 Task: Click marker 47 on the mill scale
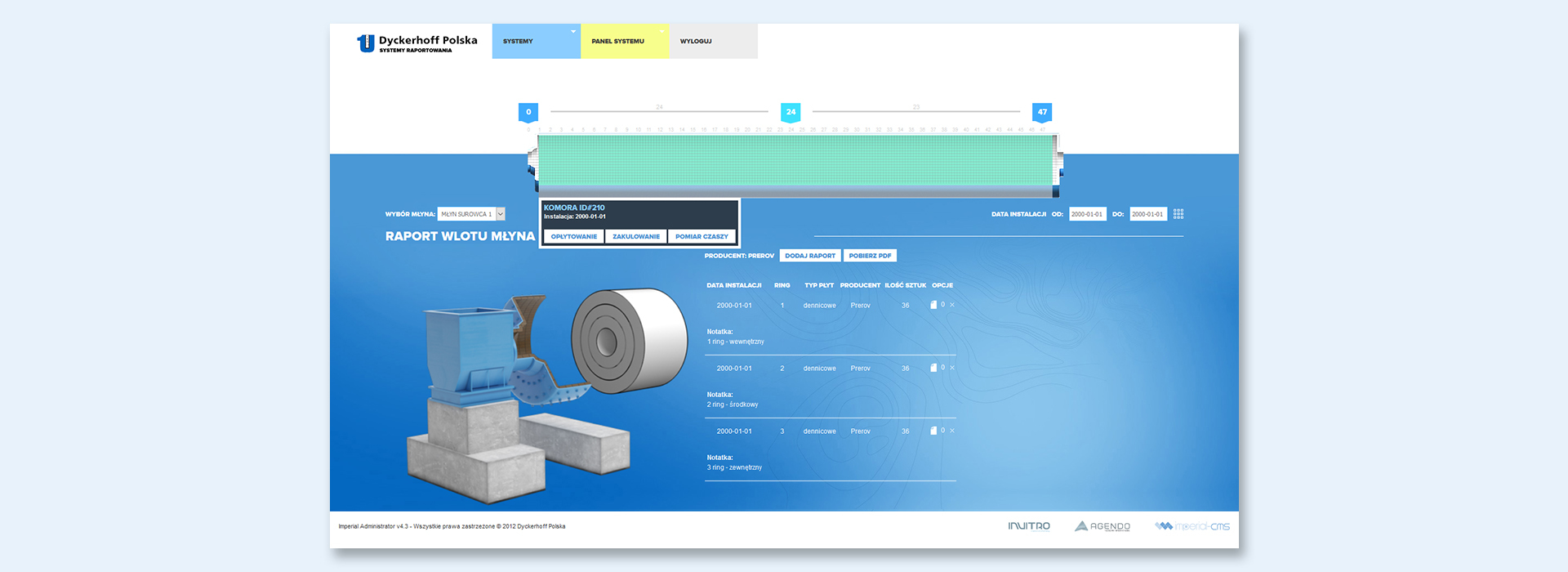click(1042, 113)
